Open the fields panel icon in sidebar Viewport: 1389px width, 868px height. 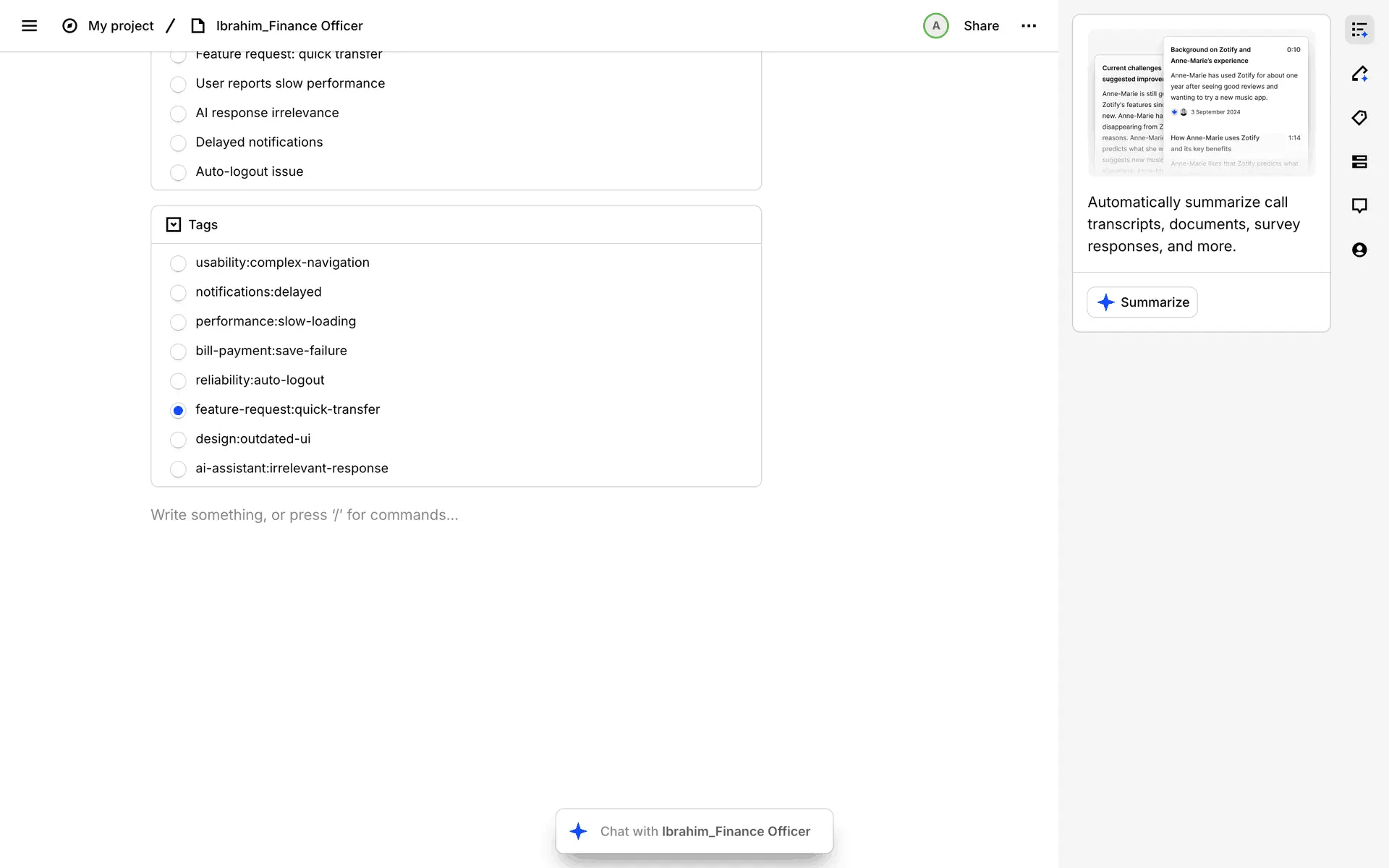1359,162
